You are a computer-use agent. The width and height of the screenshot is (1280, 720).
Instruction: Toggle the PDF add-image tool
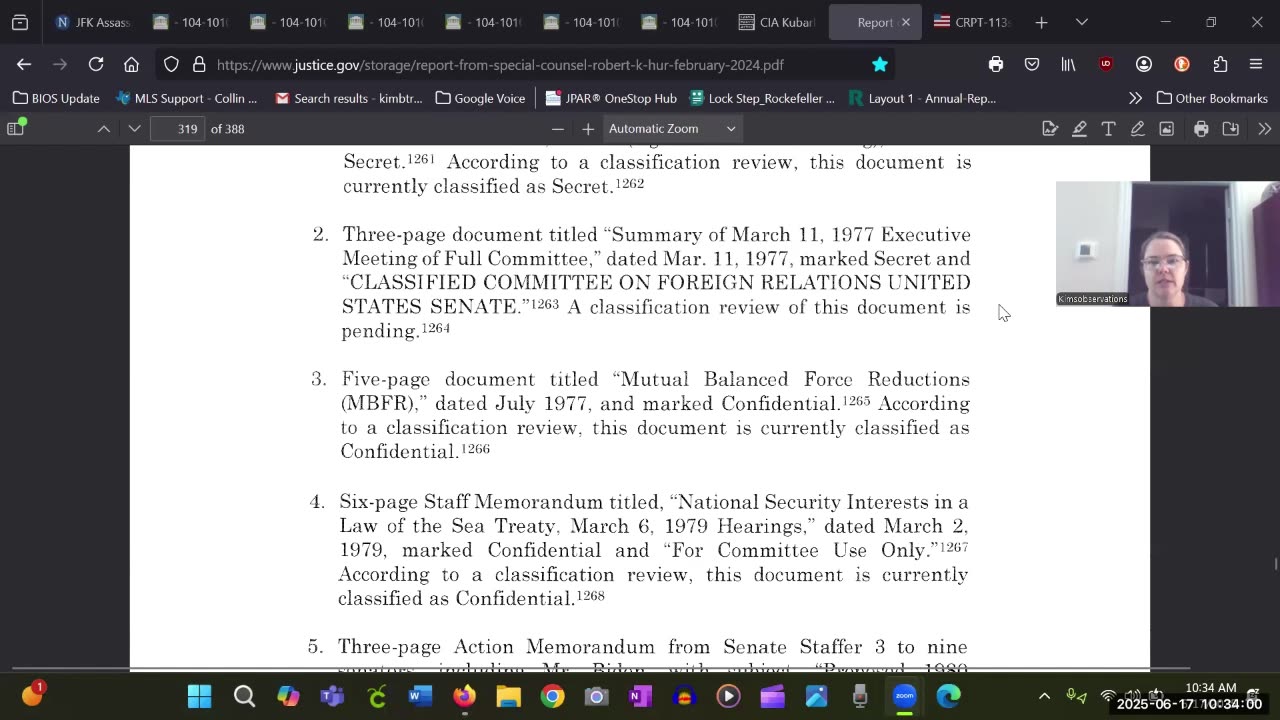point(1166,128)
